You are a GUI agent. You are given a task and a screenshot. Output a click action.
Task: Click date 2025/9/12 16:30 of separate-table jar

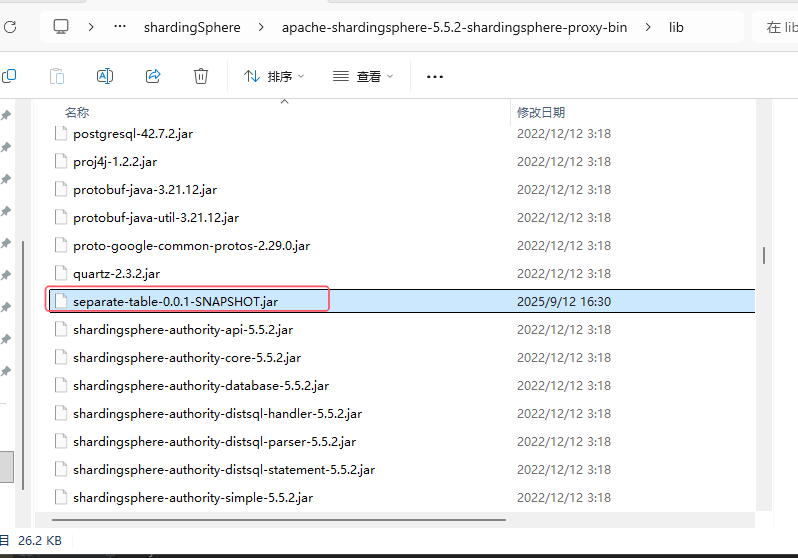pyautogui.click(x=564, y=302)
